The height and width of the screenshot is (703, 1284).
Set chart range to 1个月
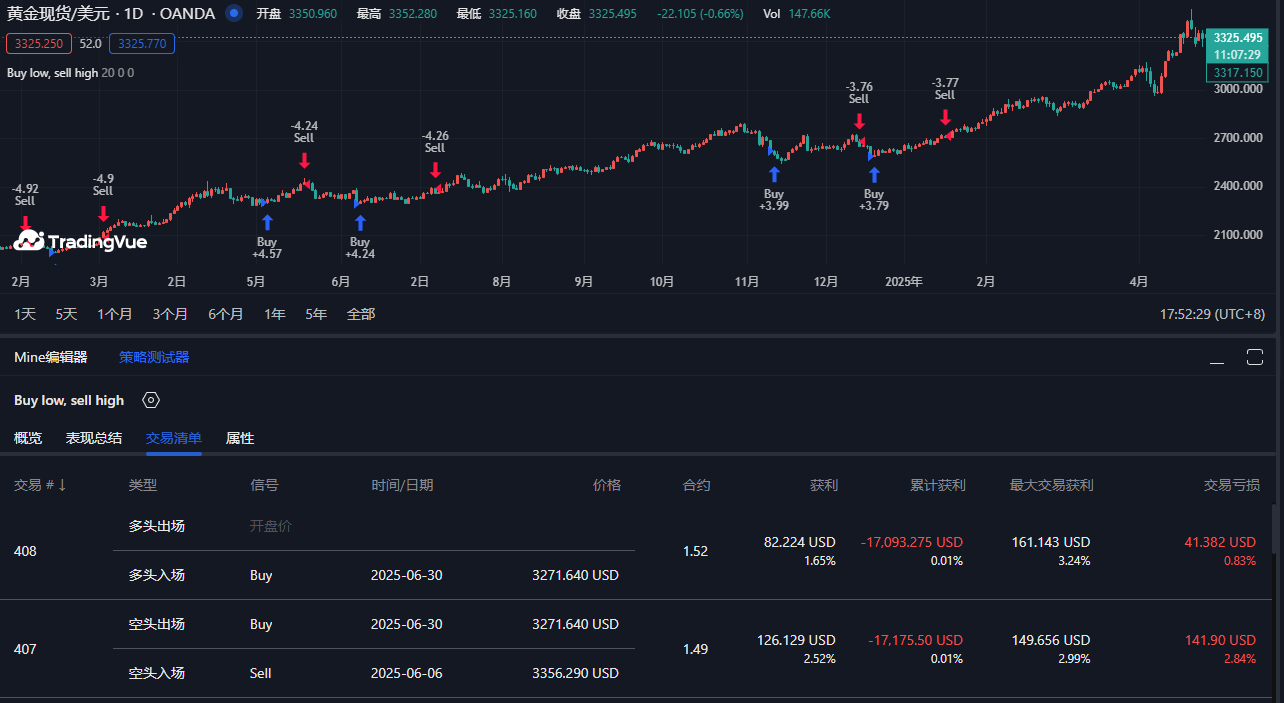[114, 314]
